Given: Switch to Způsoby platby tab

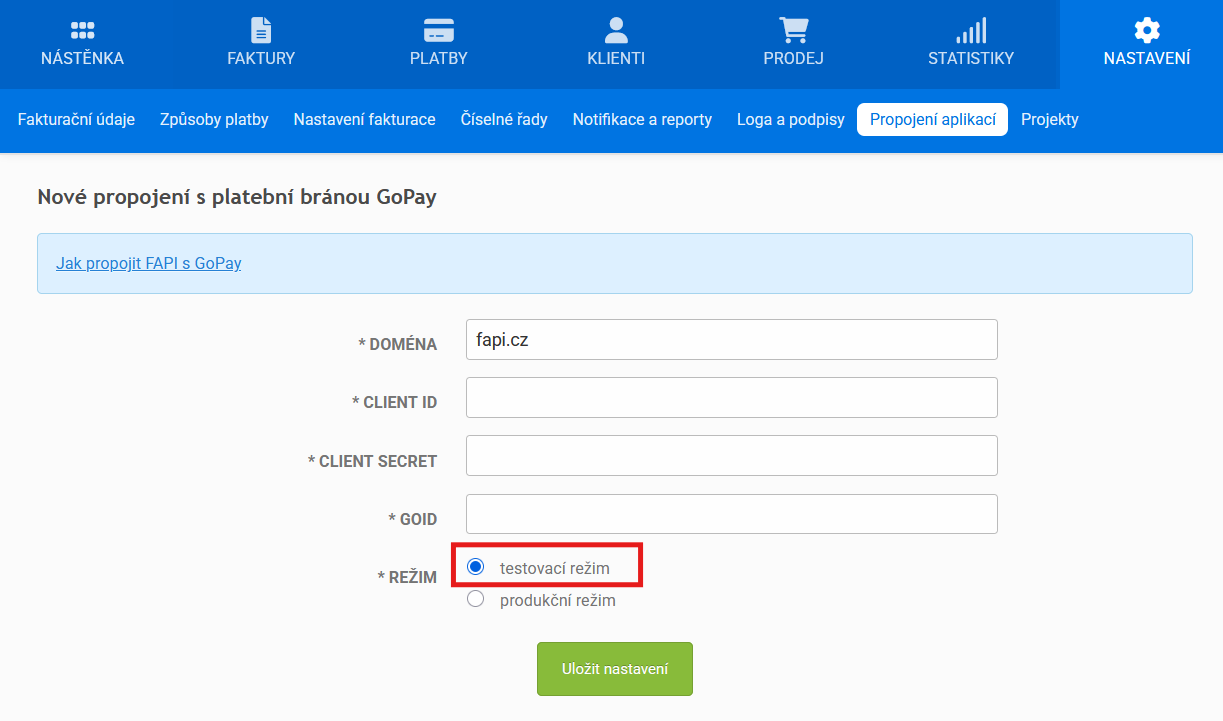Looking at the screenshot, I should (214, 119).
